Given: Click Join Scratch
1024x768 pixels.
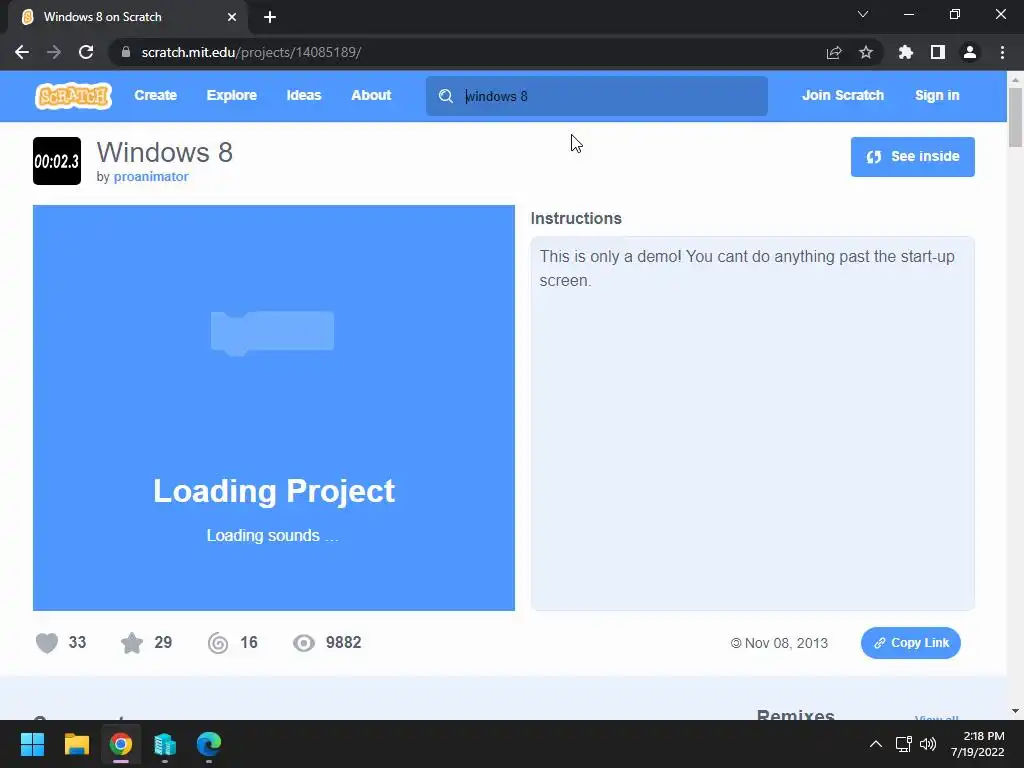Looking at the screenshot, I should pyautogui.click(x=842, y=95).
